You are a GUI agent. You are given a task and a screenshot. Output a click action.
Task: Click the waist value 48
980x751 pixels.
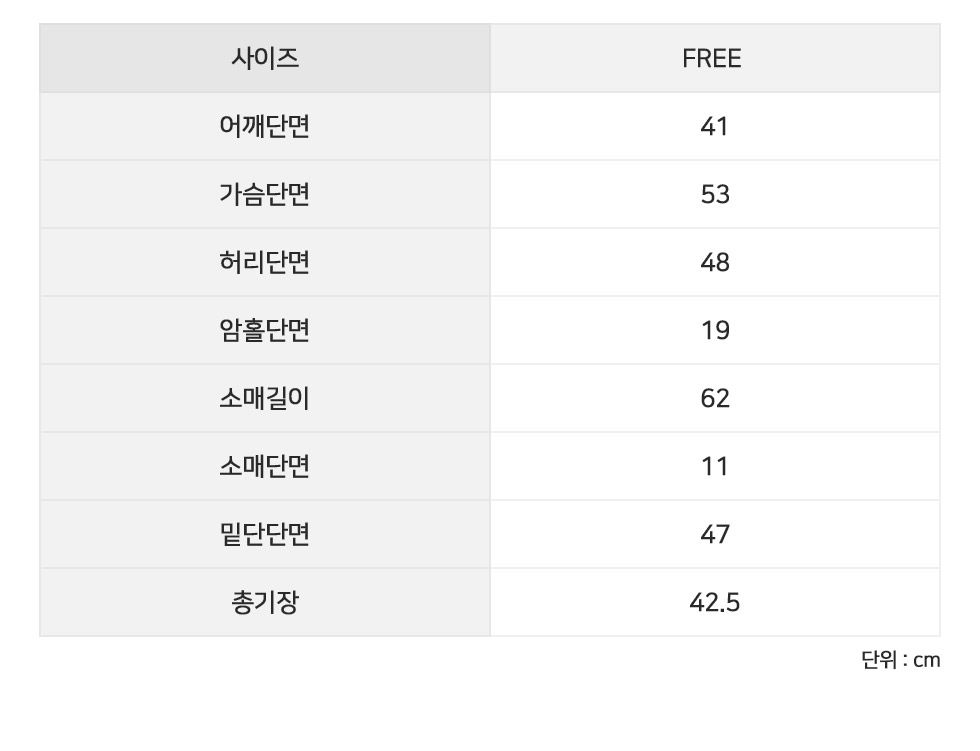click(715, 262)
